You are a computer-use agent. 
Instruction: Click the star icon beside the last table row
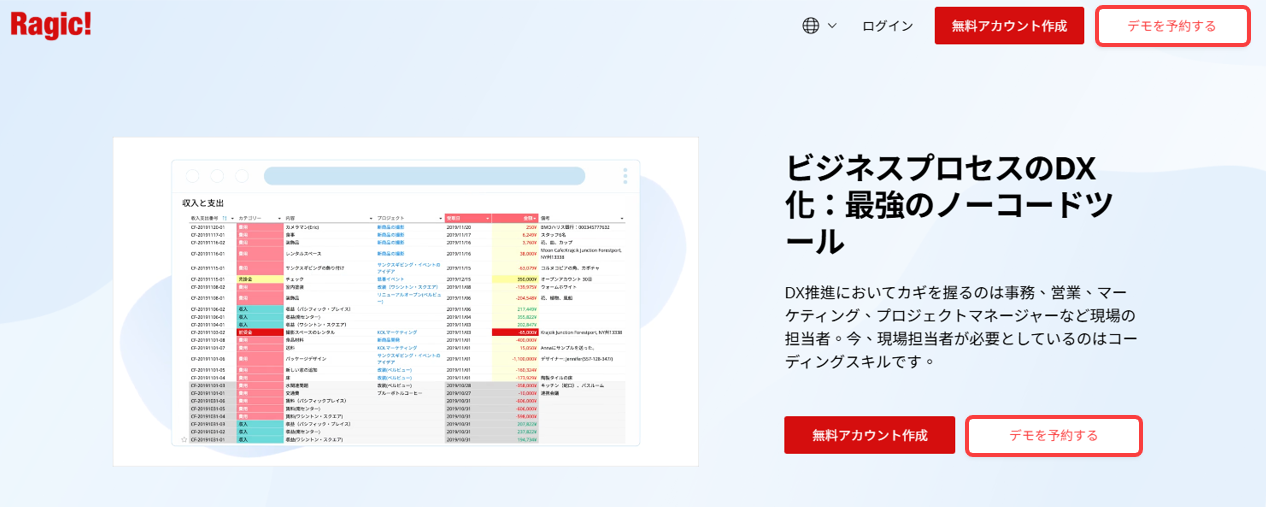tap(184, 439)
